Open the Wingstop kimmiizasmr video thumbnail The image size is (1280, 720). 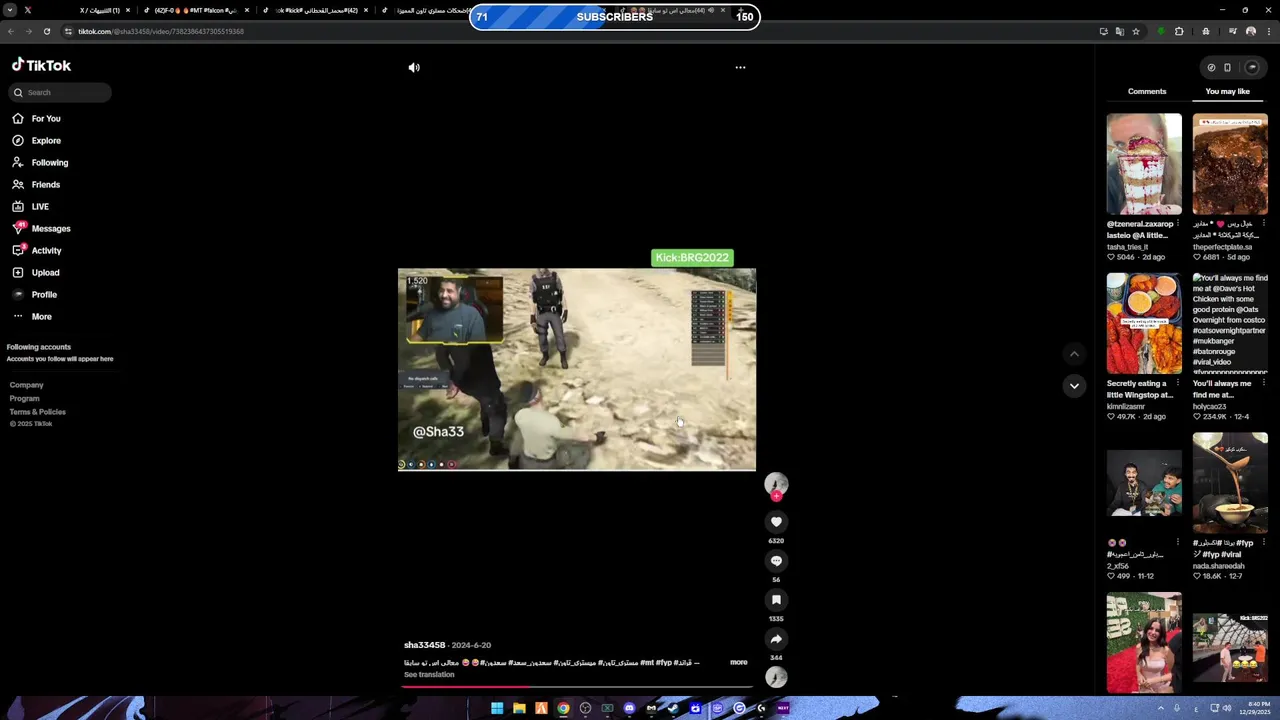tap(1144, 324)
